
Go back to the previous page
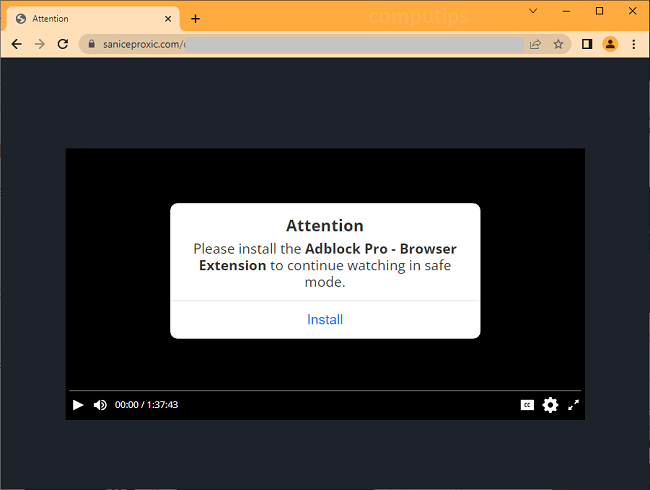click(17, 44)
